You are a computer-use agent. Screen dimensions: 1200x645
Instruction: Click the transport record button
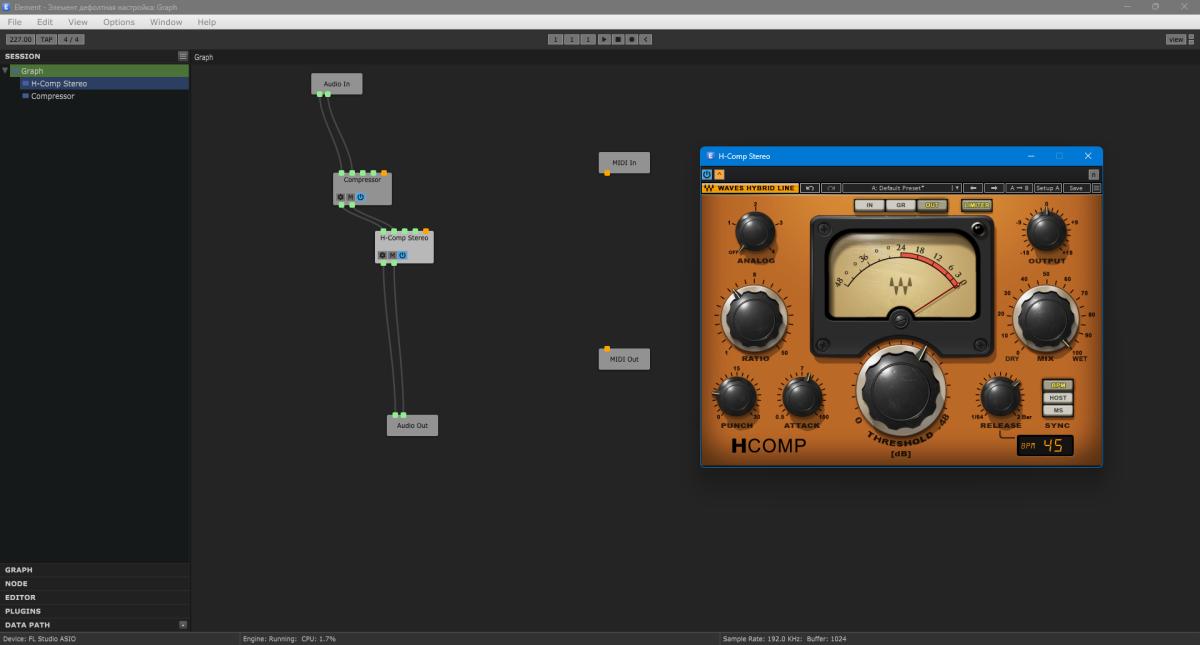pos(632,39)
